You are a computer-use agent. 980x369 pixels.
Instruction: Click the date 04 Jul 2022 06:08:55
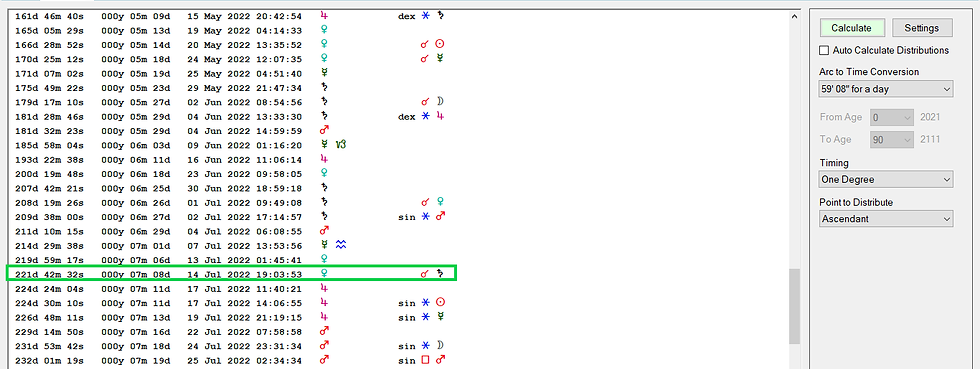pos(245,231)
